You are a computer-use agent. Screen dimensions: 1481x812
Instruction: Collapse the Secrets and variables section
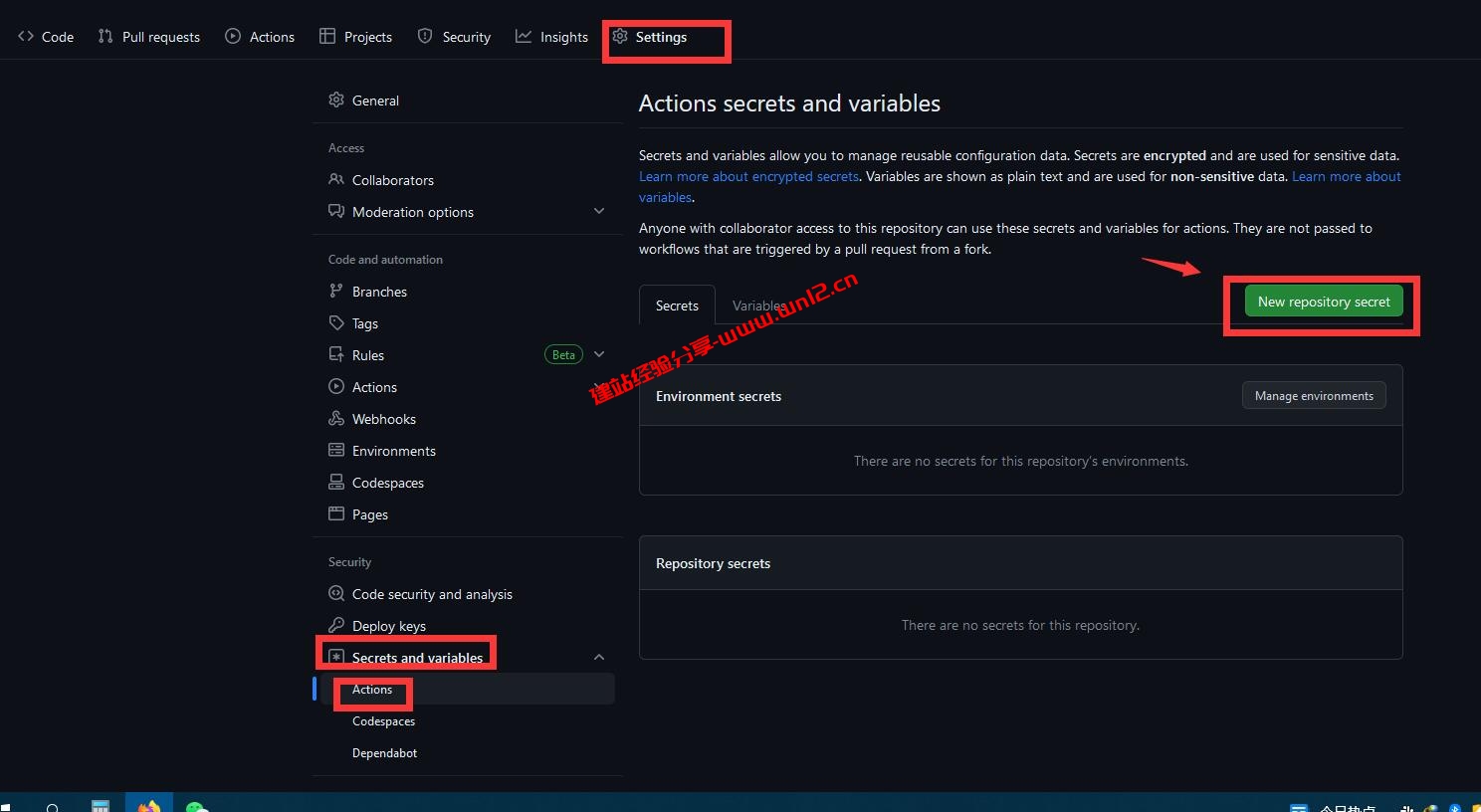(599, 658)
